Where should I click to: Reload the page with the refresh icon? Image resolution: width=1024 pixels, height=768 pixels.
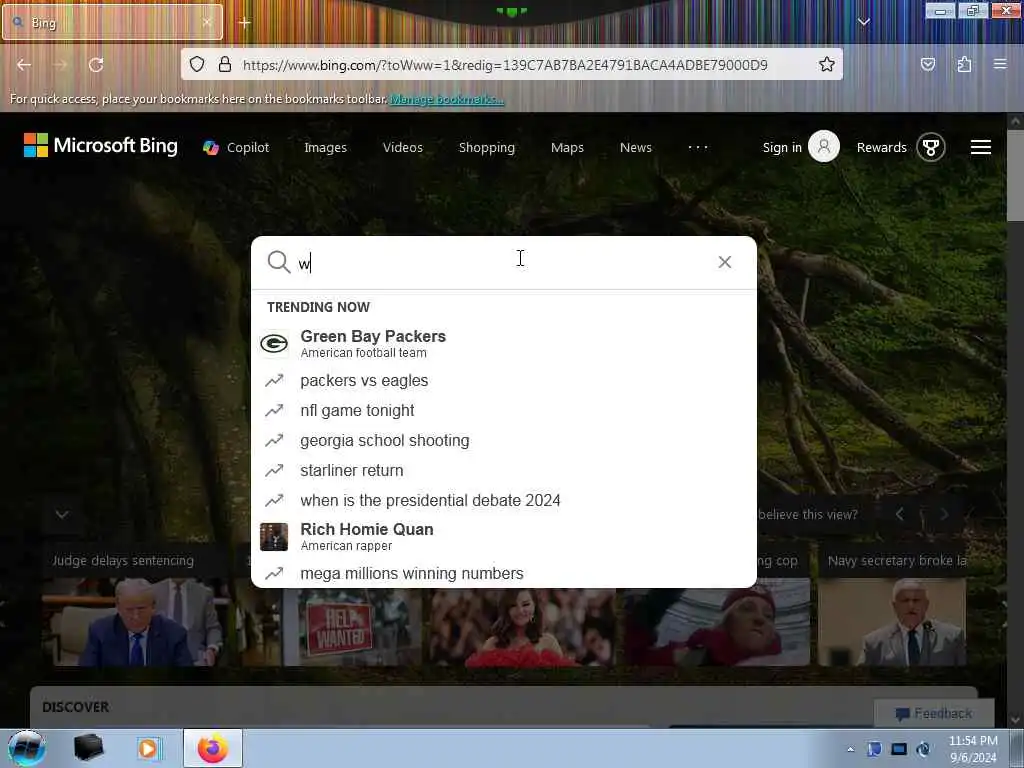click(x=96, y=65)
